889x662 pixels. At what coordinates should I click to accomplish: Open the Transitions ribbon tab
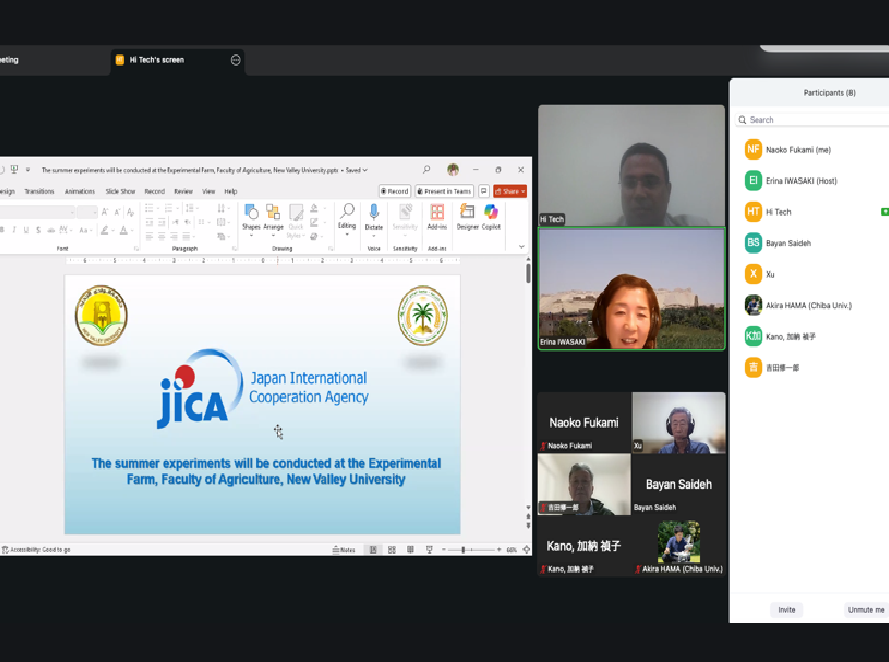39,191
